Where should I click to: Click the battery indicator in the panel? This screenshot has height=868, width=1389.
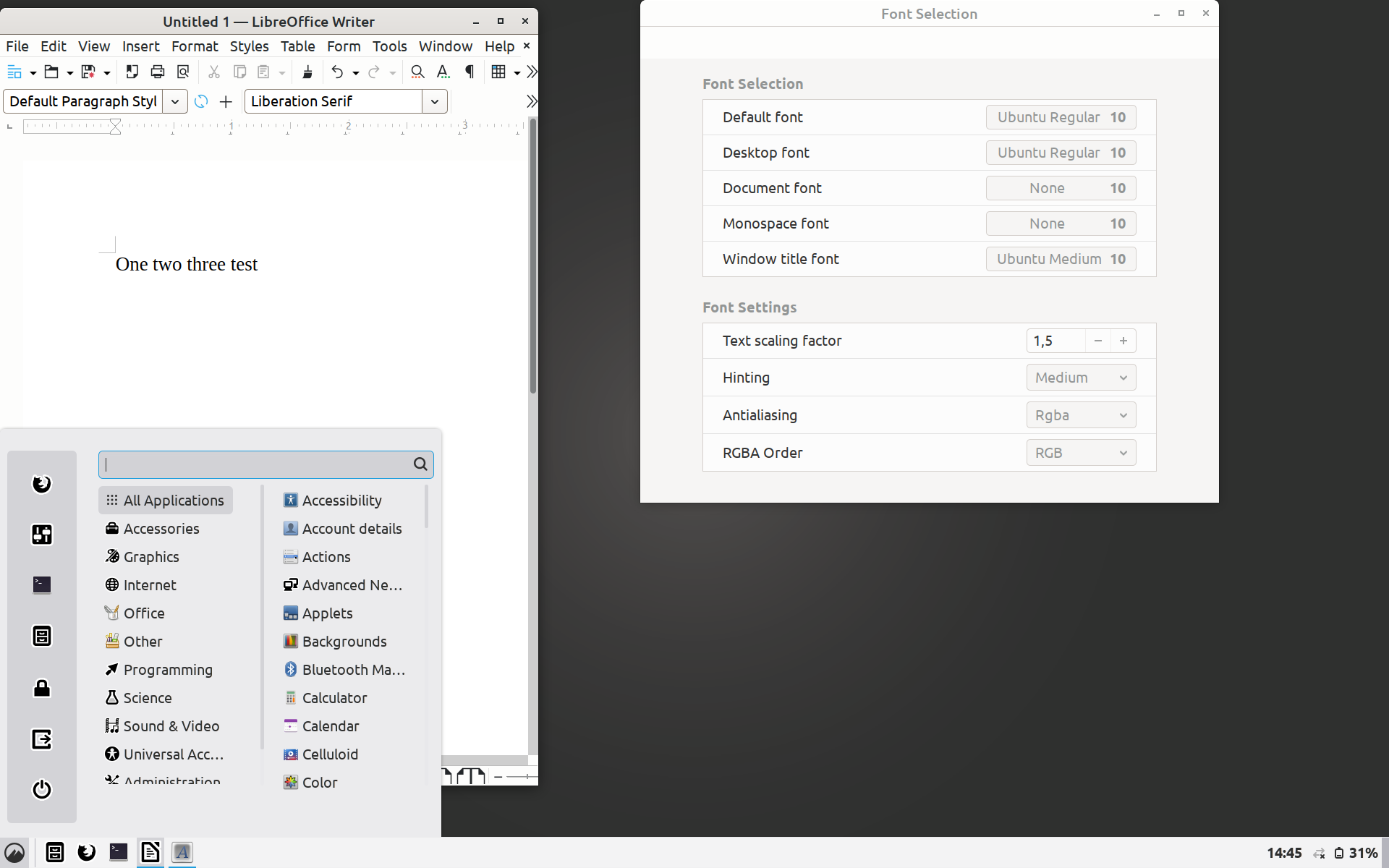pos(1356,853)
